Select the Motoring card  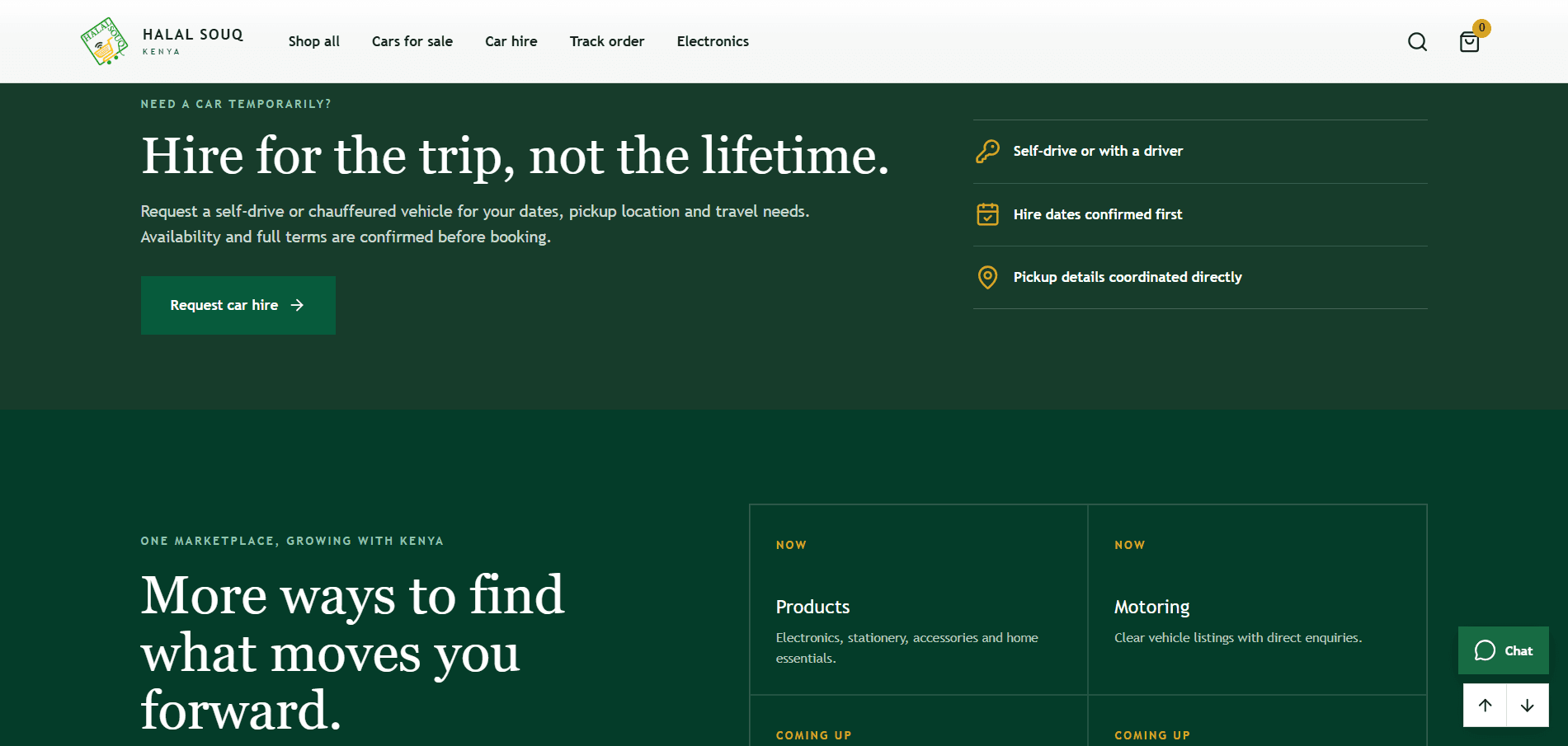click(x=1257, y=600)
